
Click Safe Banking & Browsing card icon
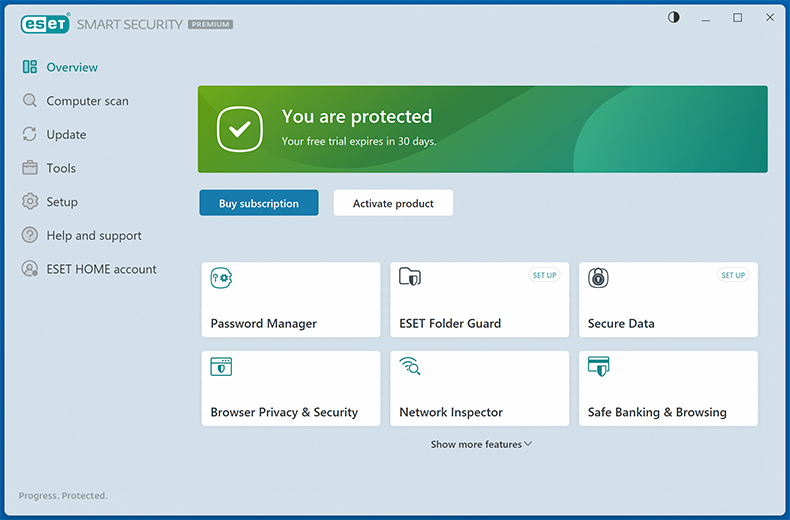tap(599, 366)
